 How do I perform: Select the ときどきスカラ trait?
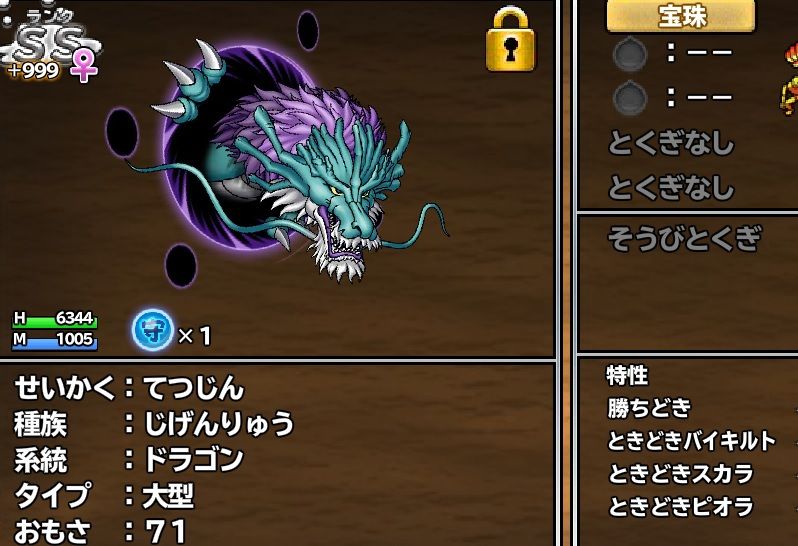[680, 474]
